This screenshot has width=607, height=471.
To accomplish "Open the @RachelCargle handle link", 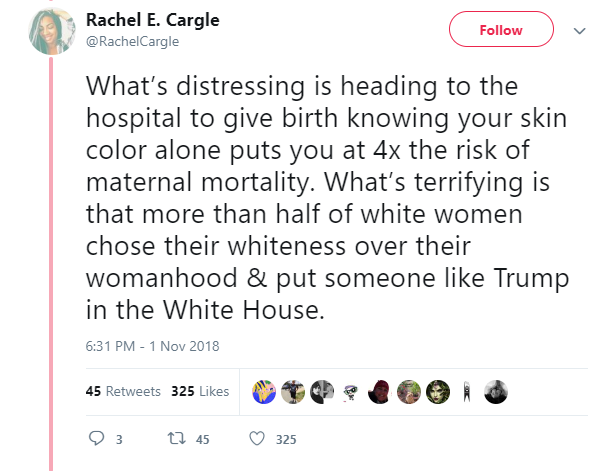I will (x=132, y=41).
